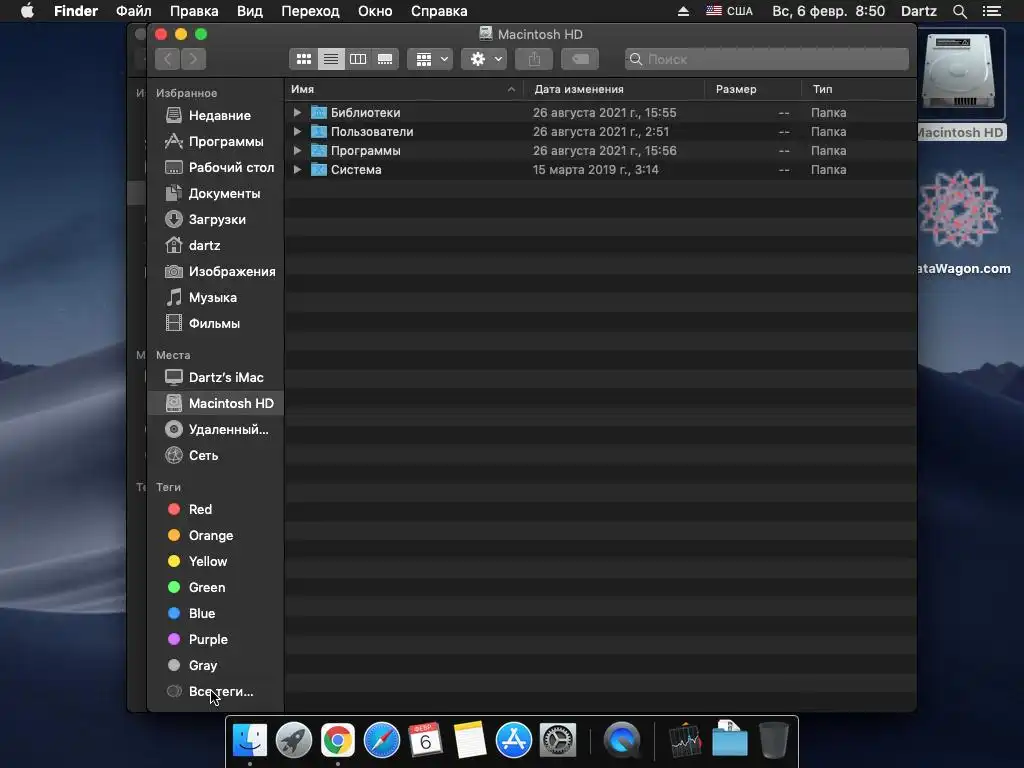Expand the Пользователи folder triangle

coord(297,131)
